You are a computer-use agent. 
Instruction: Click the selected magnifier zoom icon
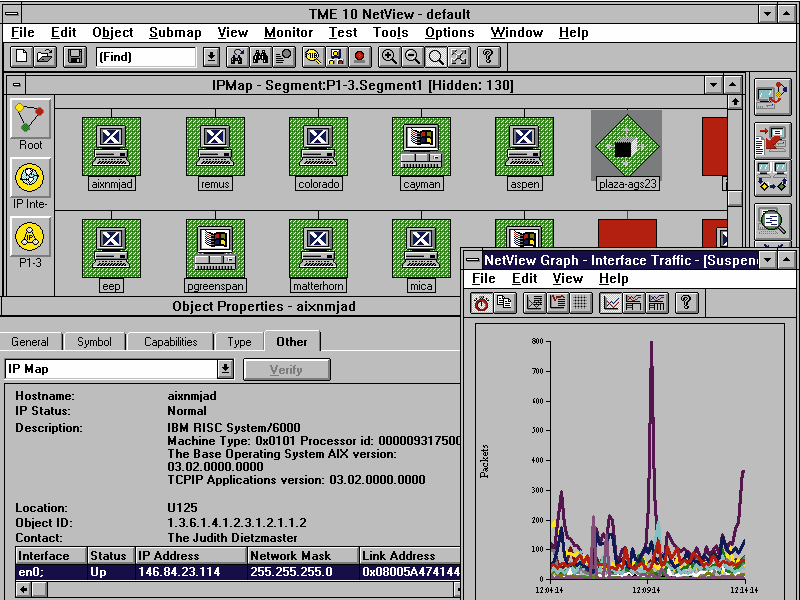[436, 57]
